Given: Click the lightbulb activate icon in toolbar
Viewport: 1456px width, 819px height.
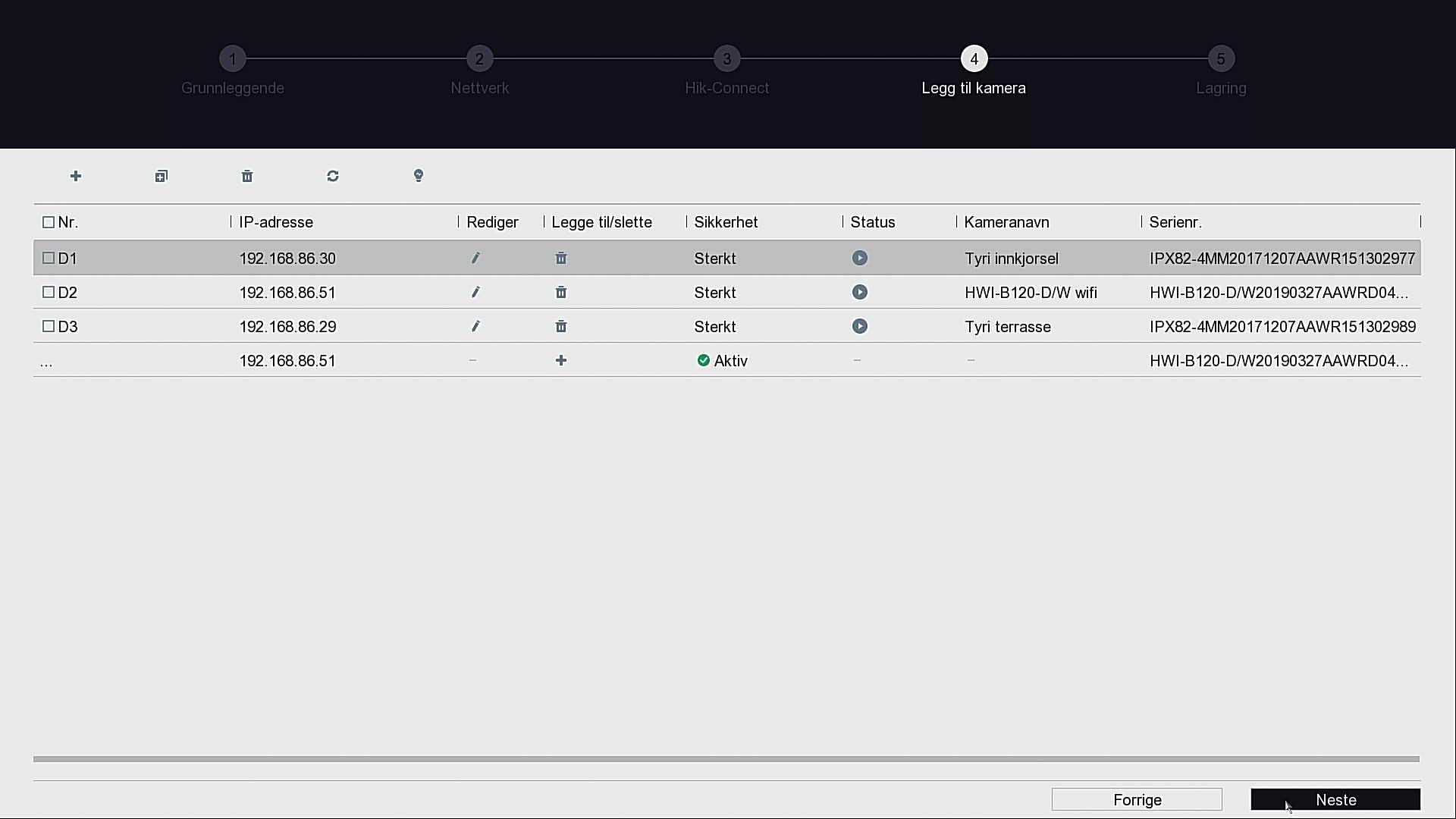Looking at the screenshot, I should 419,176.
